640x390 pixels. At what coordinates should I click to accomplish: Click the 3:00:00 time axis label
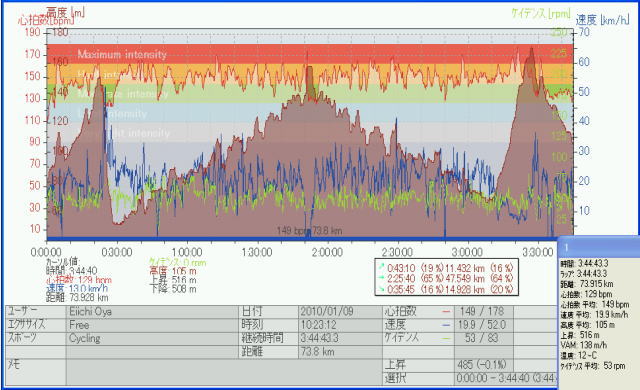pyautogui.click(x=467, y=252)
